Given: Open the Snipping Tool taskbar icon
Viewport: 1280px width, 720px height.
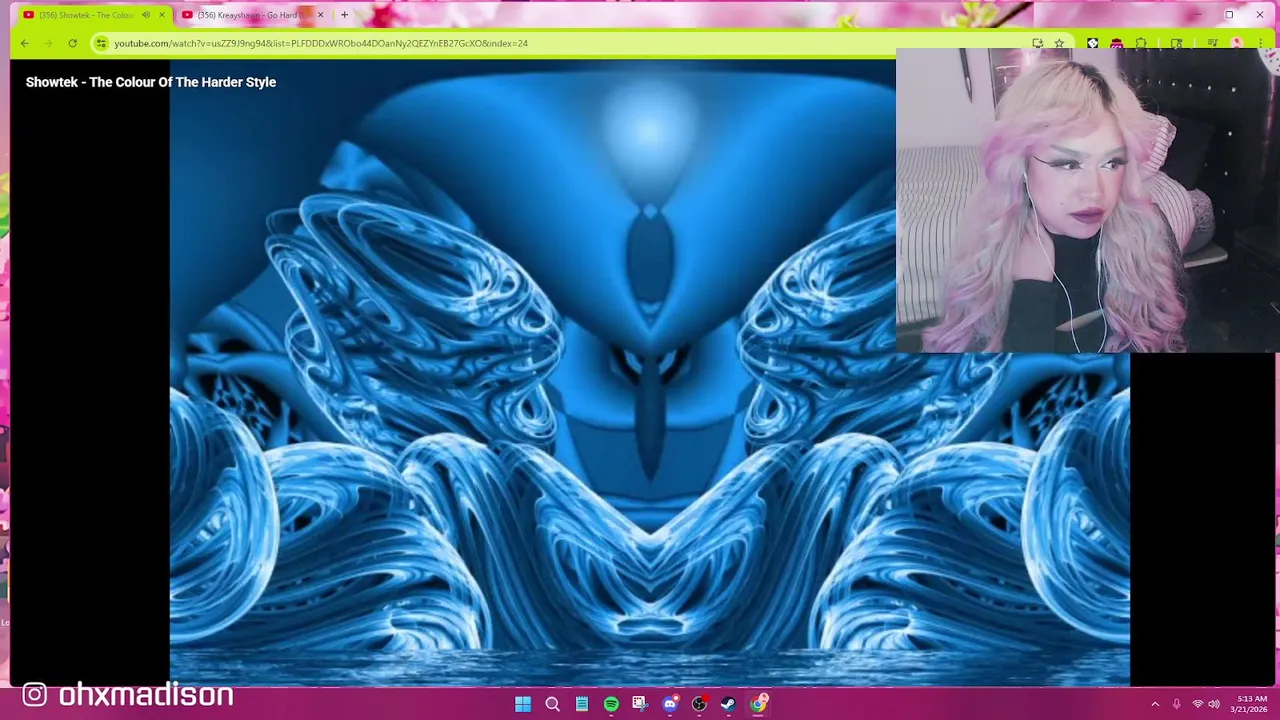Looking at the screenshot, I should click(x=640, y=704).
